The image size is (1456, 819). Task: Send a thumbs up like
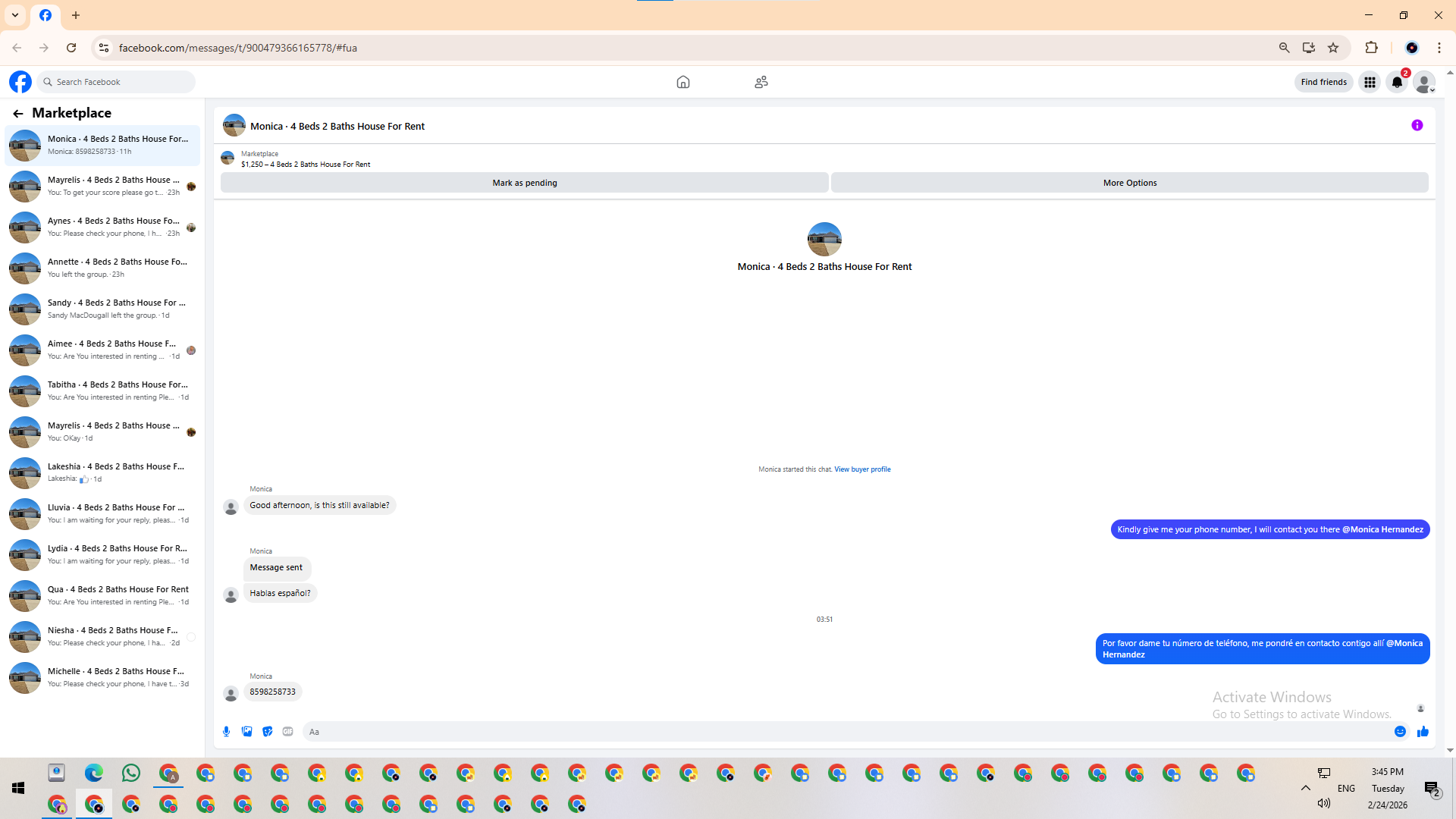1423,732
